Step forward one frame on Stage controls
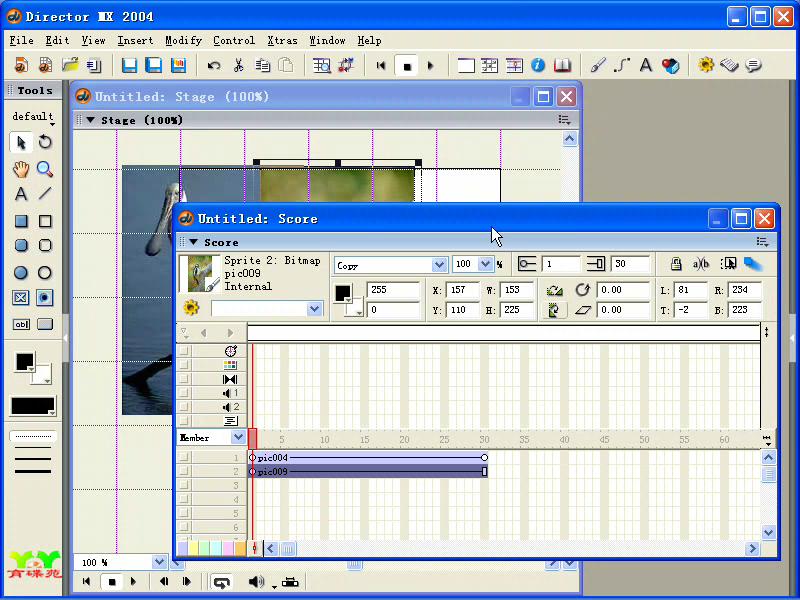 (187, 582)
